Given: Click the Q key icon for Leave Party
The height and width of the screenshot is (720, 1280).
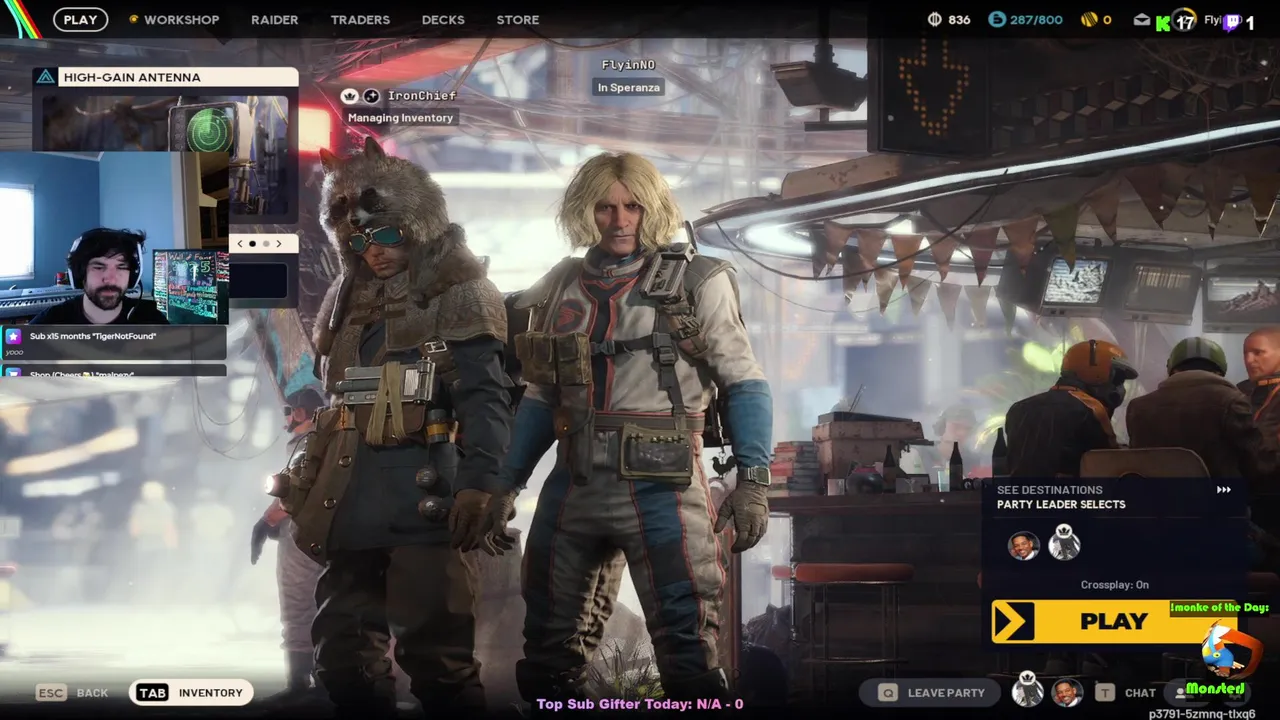Looking at the screenshot, I should [888, 692].
